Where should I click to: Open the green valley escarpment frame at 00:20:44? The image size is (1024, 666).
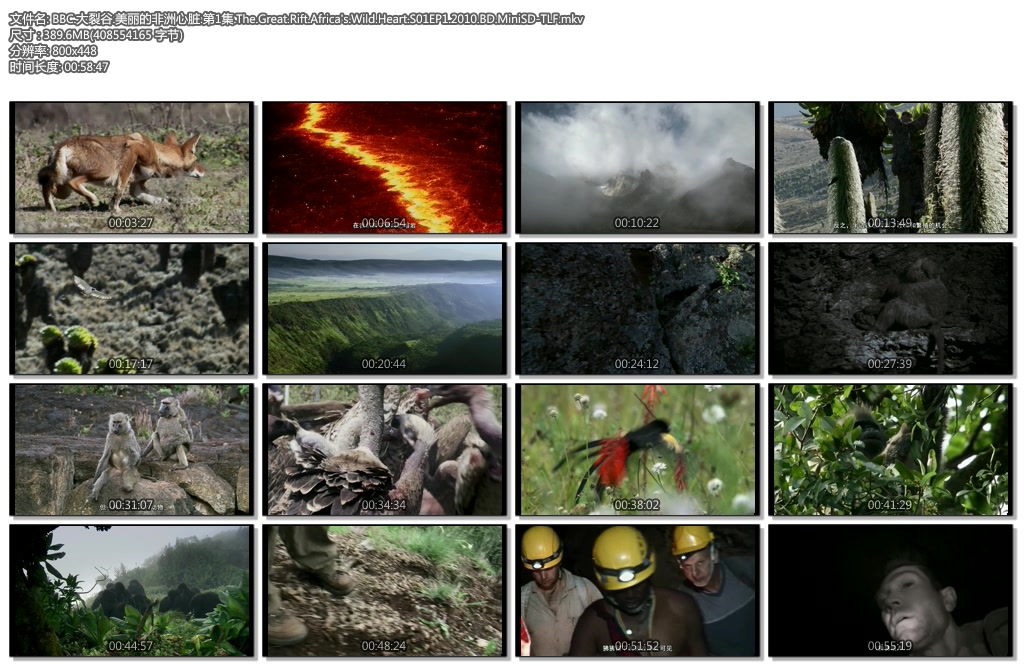tap(384, 308)
